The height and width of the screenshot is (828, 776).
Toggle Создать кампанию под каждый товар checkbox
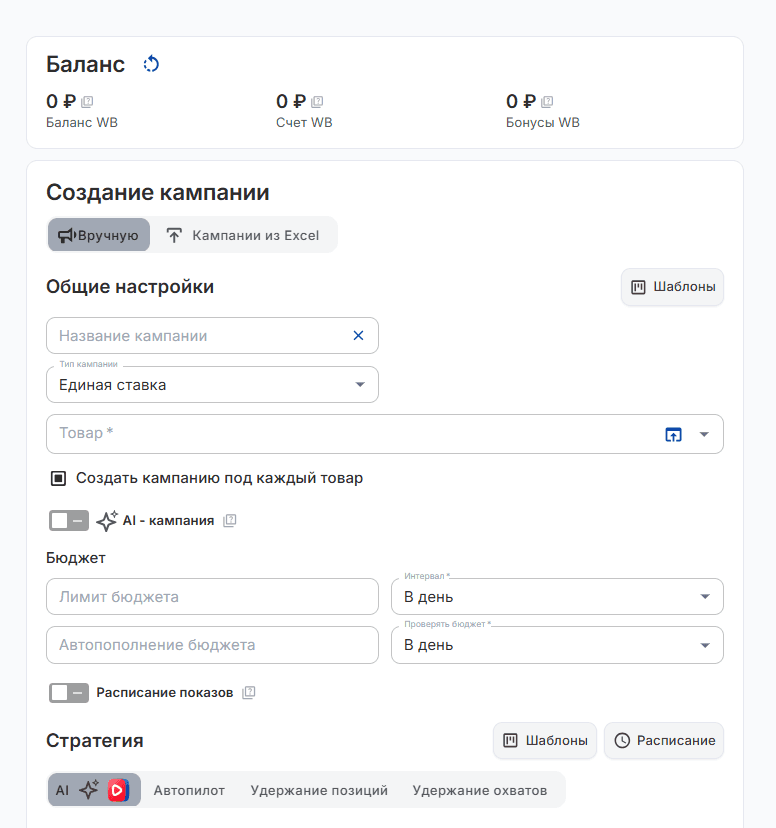click(x=58, y=478)
